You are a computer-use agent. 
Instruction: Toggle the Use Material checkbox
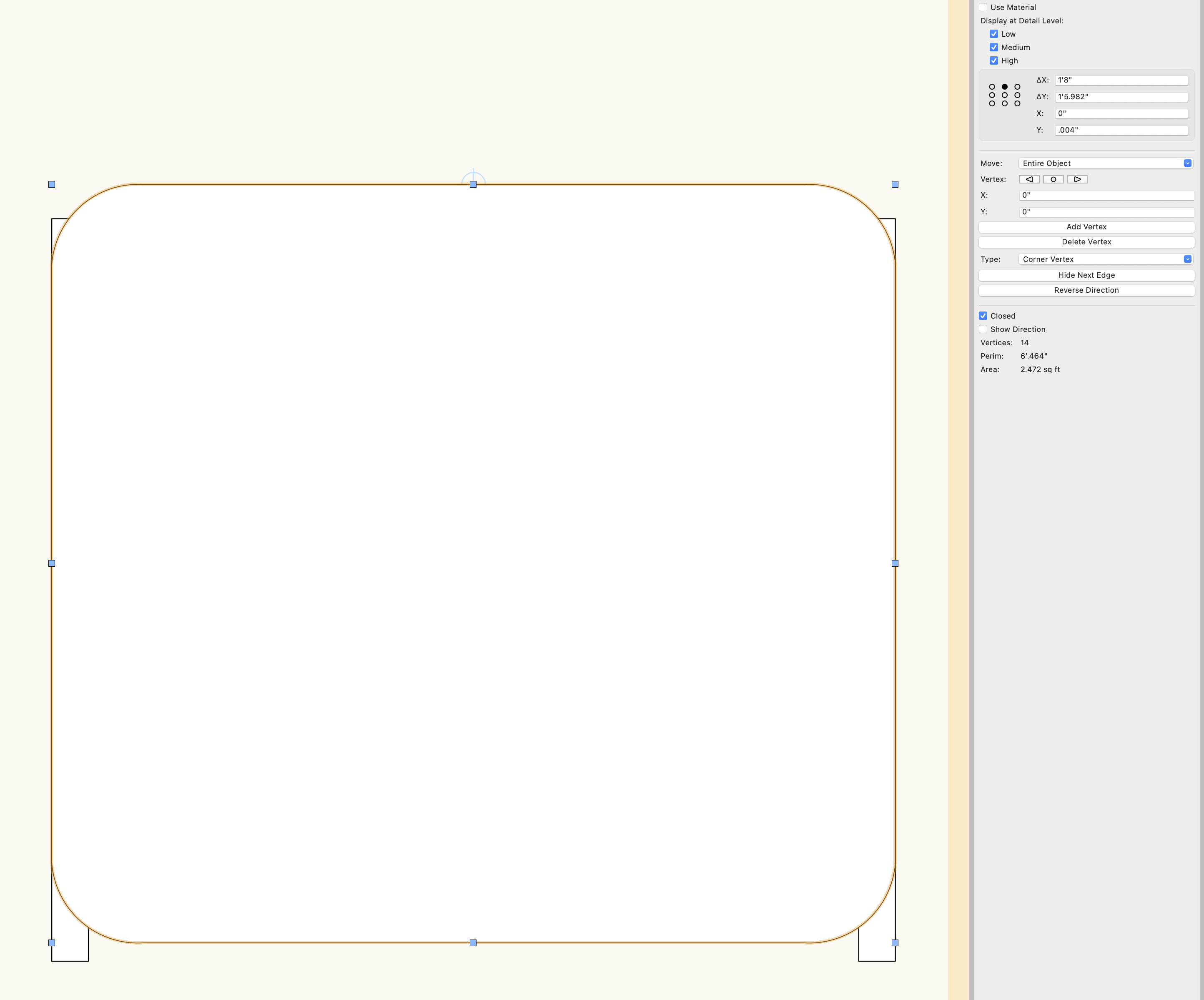(983, 8)
